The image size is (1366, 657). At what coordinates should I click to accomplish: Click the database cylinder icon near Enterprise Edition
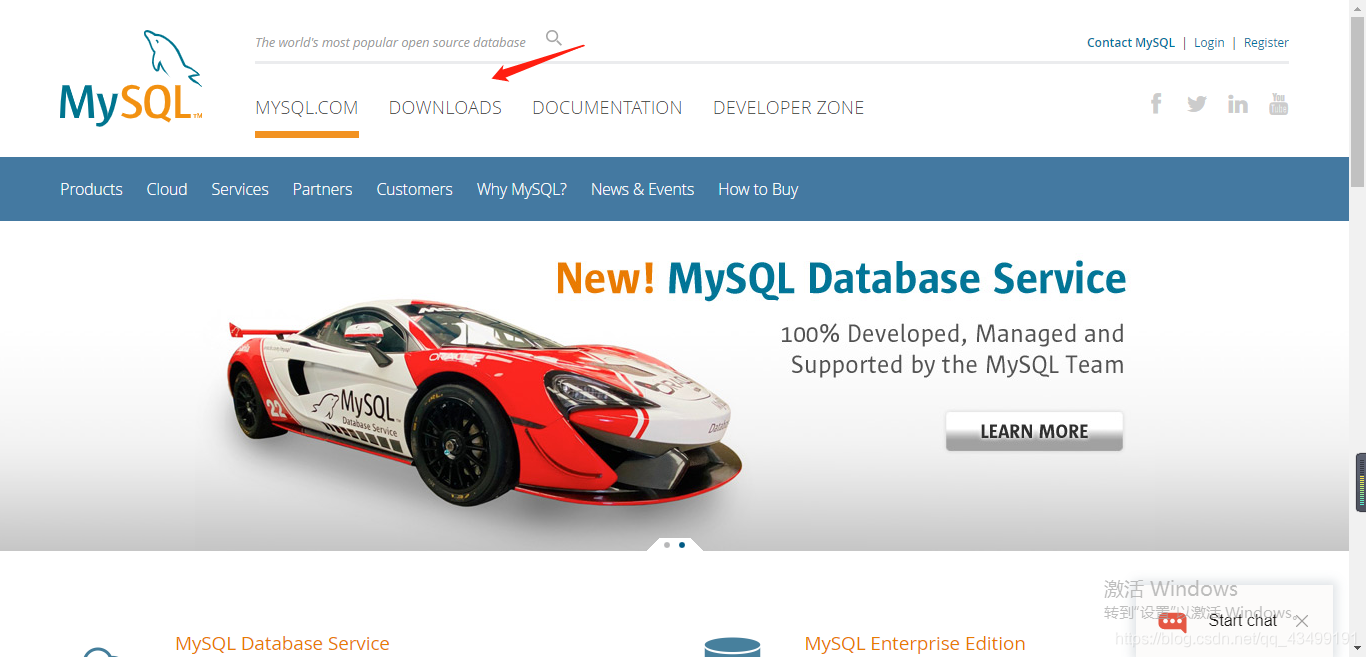click(x=732, y=648)
